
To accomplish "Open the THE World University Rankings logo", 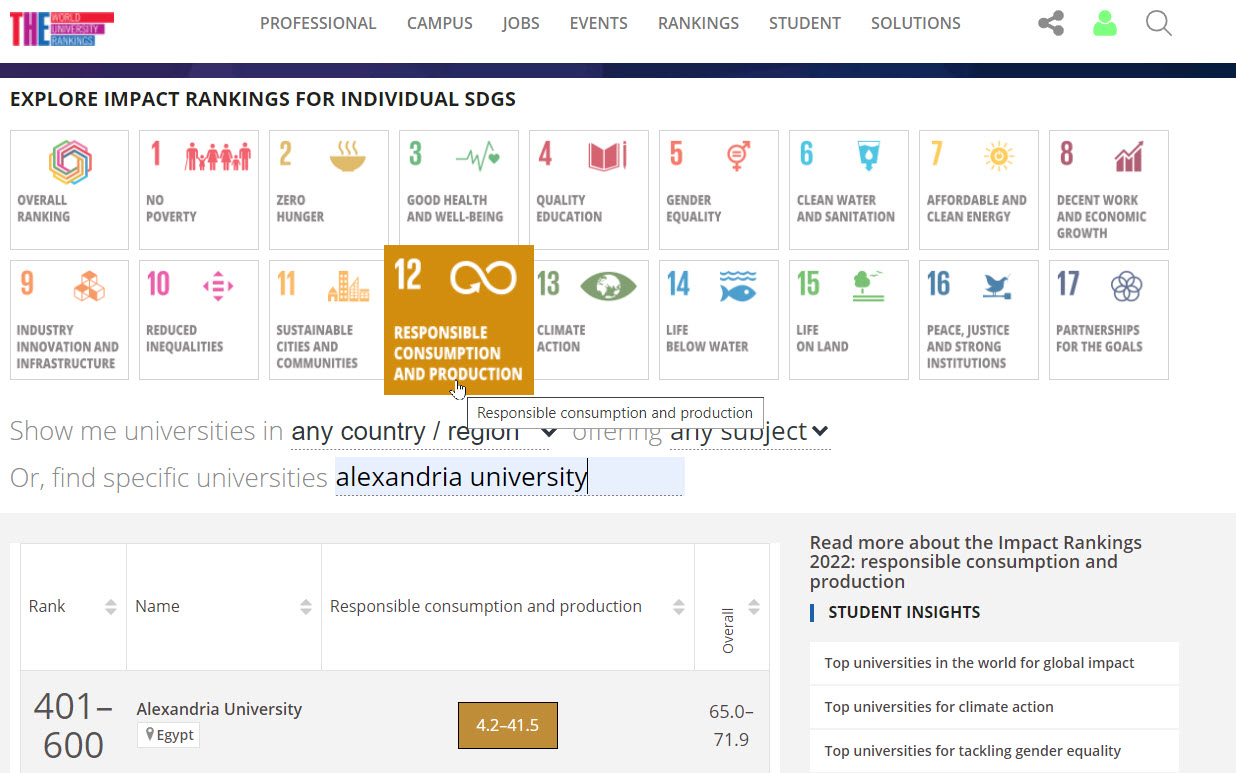I will (62, 29).
